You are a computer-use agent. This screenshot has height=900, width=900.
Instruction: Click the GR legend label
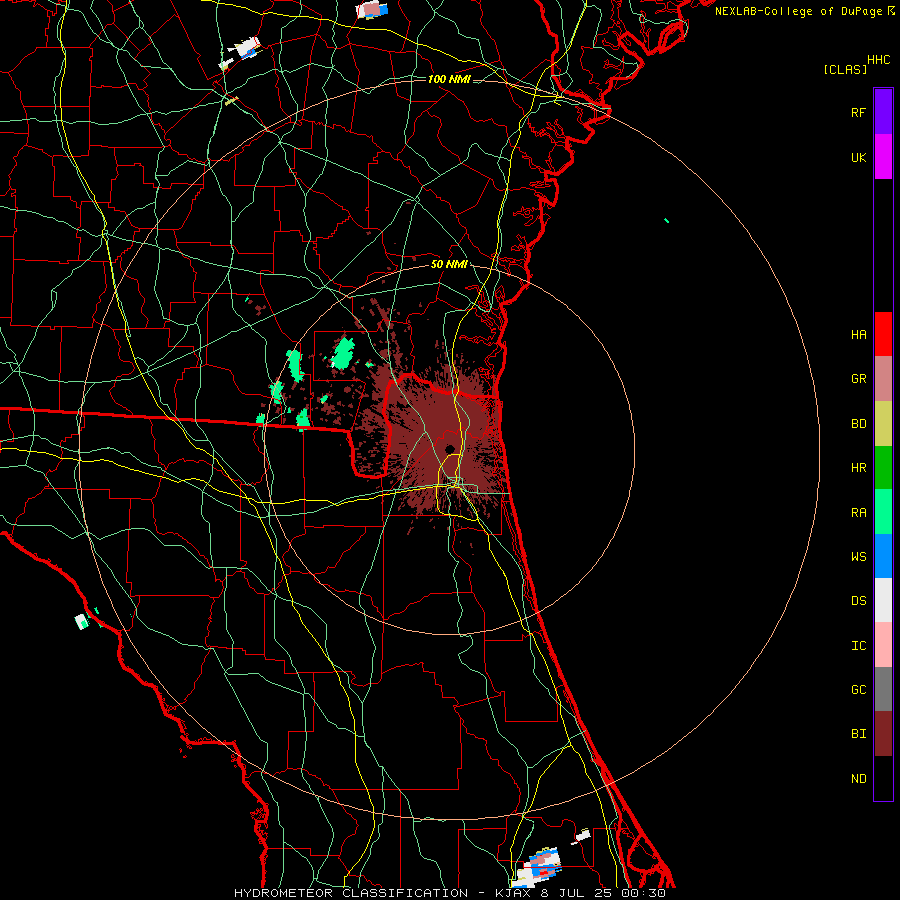(x=859, y=379)
